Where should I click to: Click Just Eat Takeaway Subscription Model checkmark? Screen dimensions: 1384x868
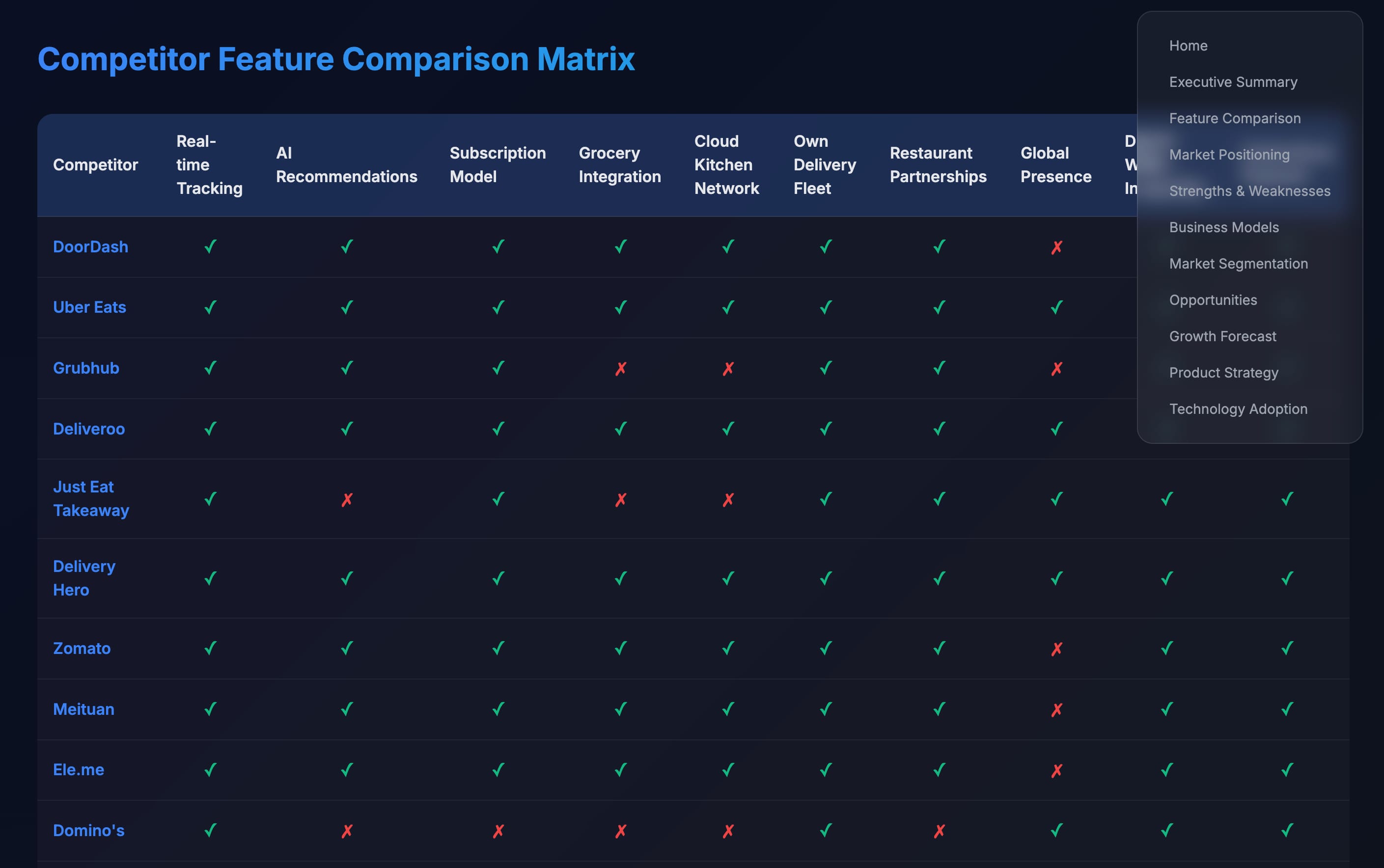pyautogui.click(x=498, y=499)
